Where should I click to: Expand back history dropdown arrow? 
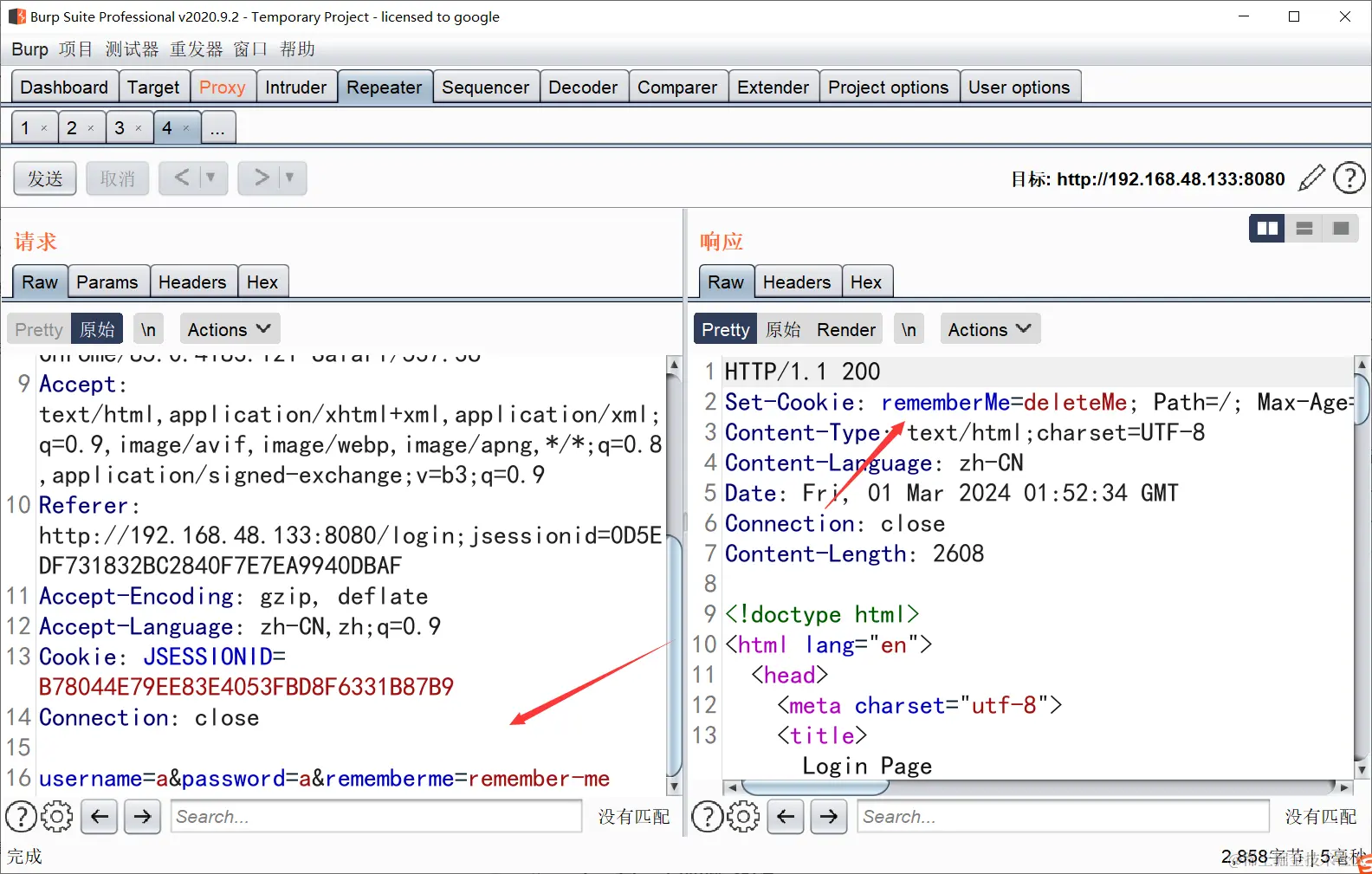coord(210,178)
